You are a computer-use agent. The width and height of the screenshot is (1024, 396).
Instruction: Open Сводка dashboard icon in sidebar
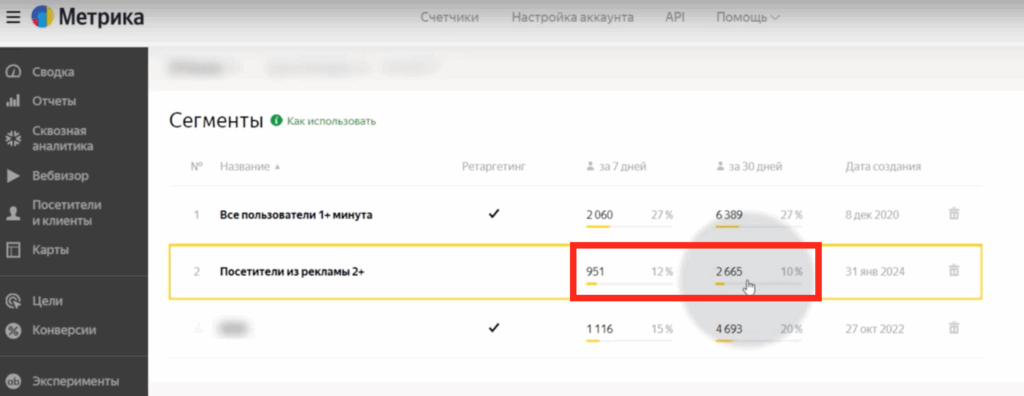coord(13,72)
